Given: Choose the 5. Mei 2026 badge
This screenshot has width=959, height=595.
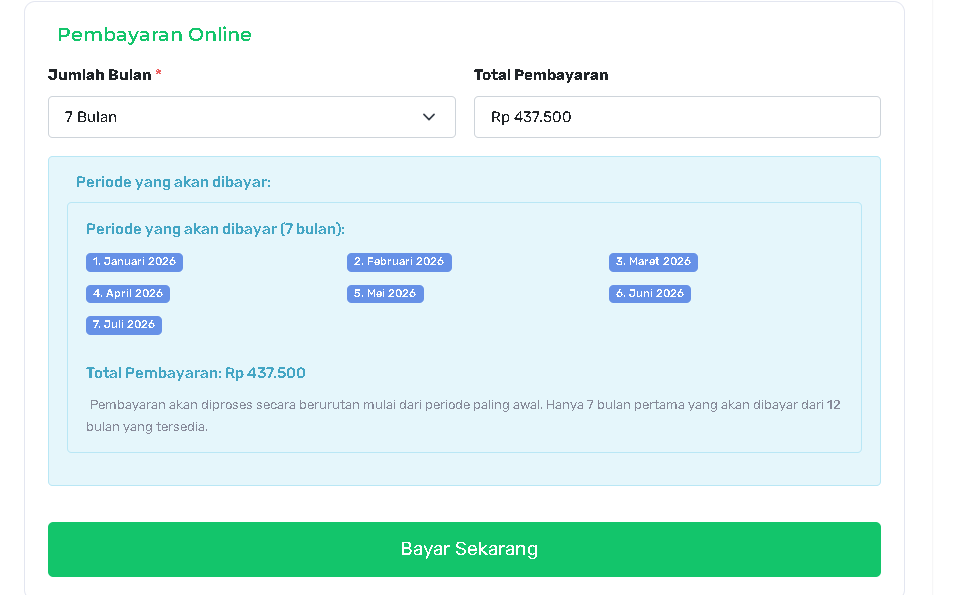Looking at the screenshot, I should (x=385, y=294).
